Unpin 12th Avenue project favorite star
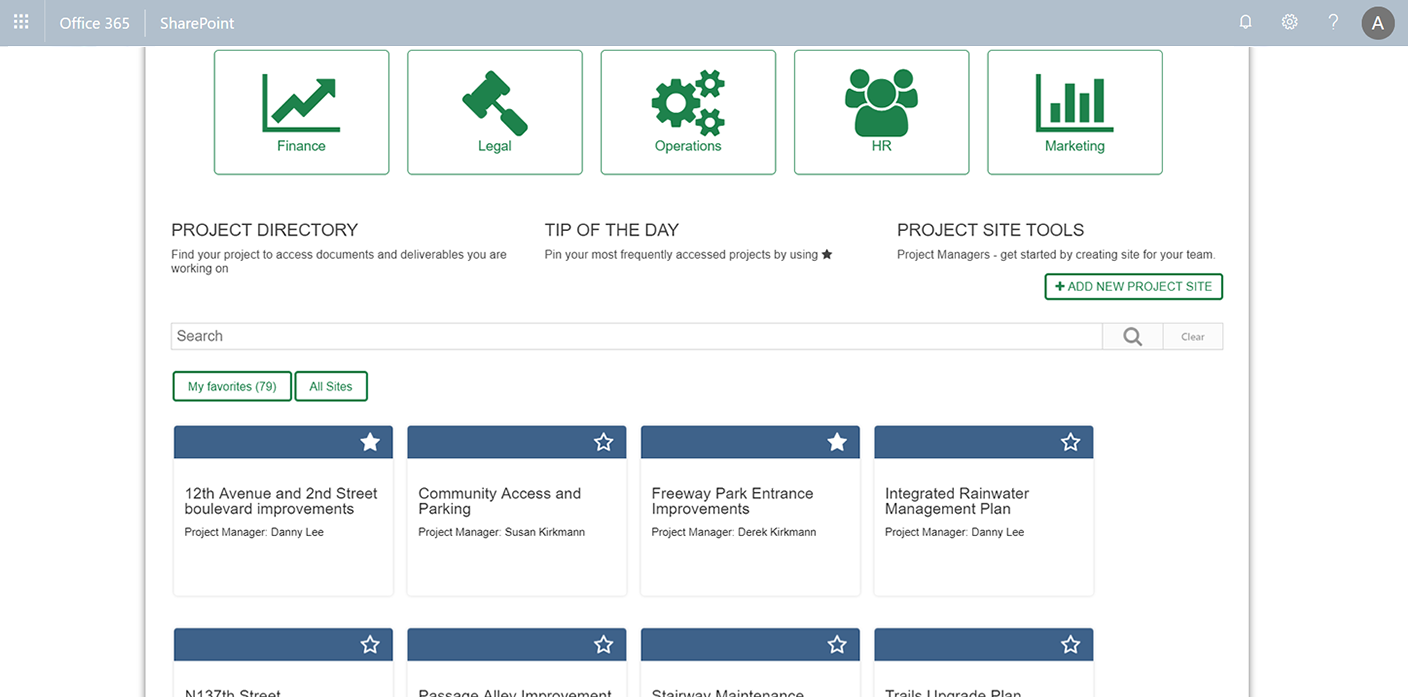This screenshot has height=697, width=1408. pyautogui.click(x=370, y=442)
